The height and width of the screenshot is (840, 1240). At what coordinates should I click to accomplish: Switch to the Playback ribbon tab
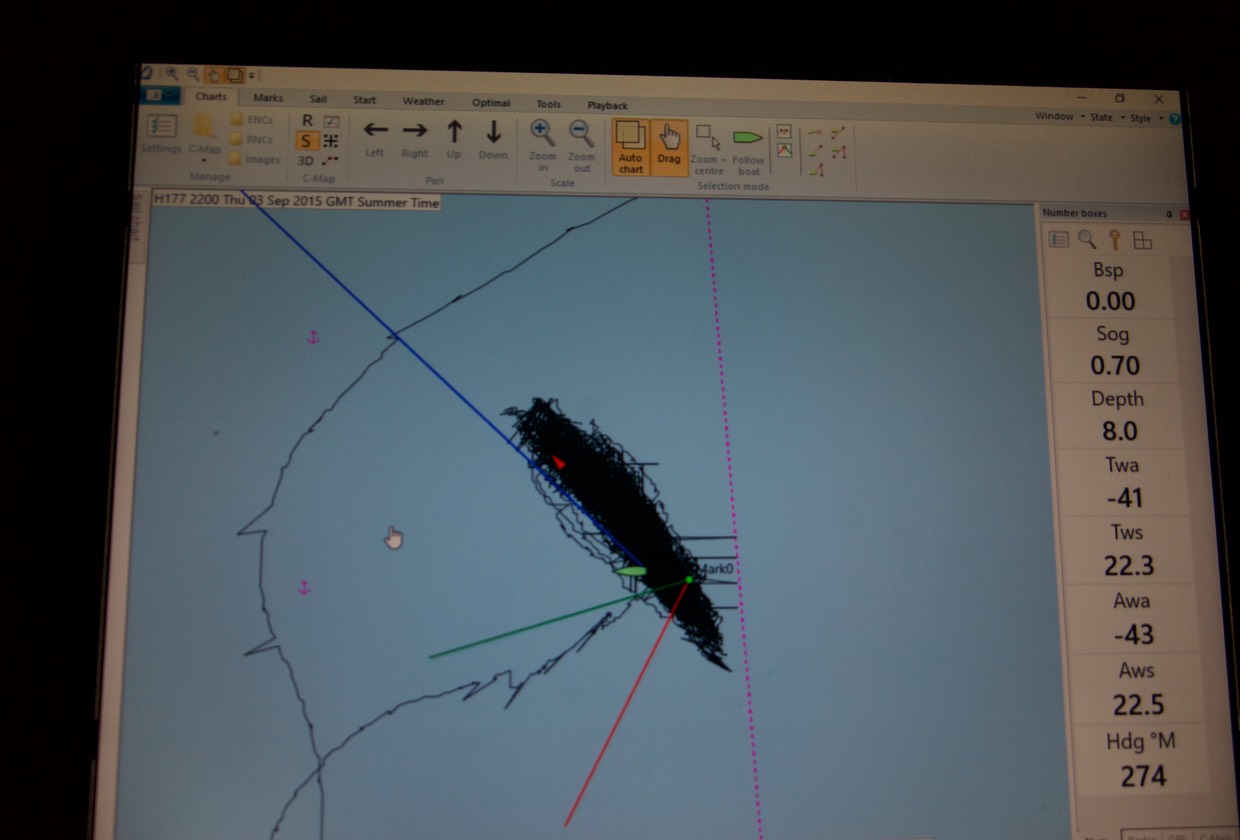[x=607, y=105]
